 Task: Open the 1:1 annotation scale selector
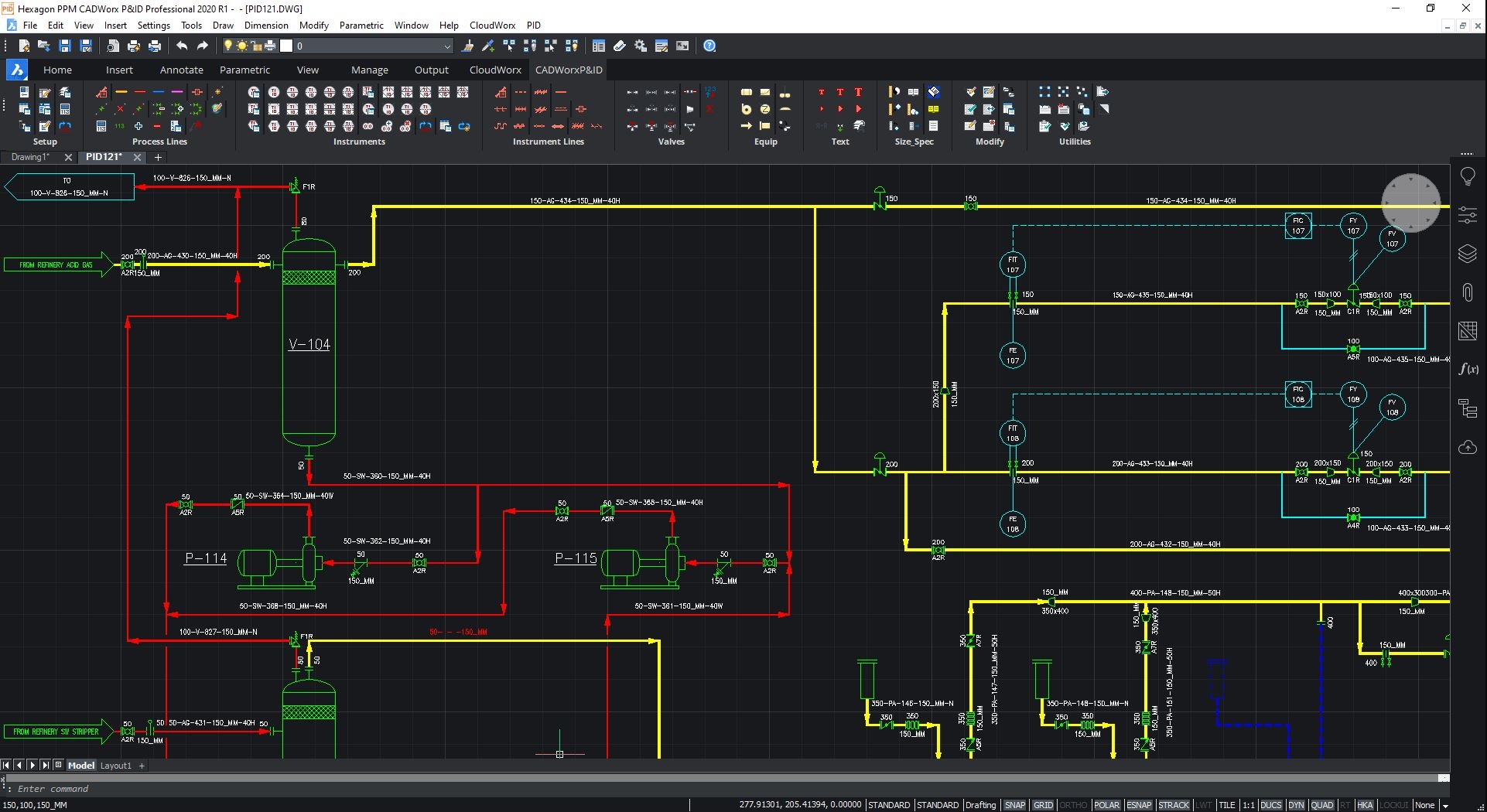(1249, 805)
